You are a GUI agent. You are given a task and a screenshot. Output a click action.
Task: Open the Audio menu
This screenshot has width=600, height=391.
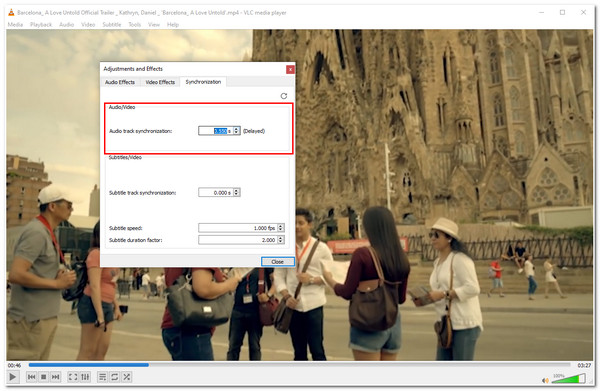click(67, 24)
